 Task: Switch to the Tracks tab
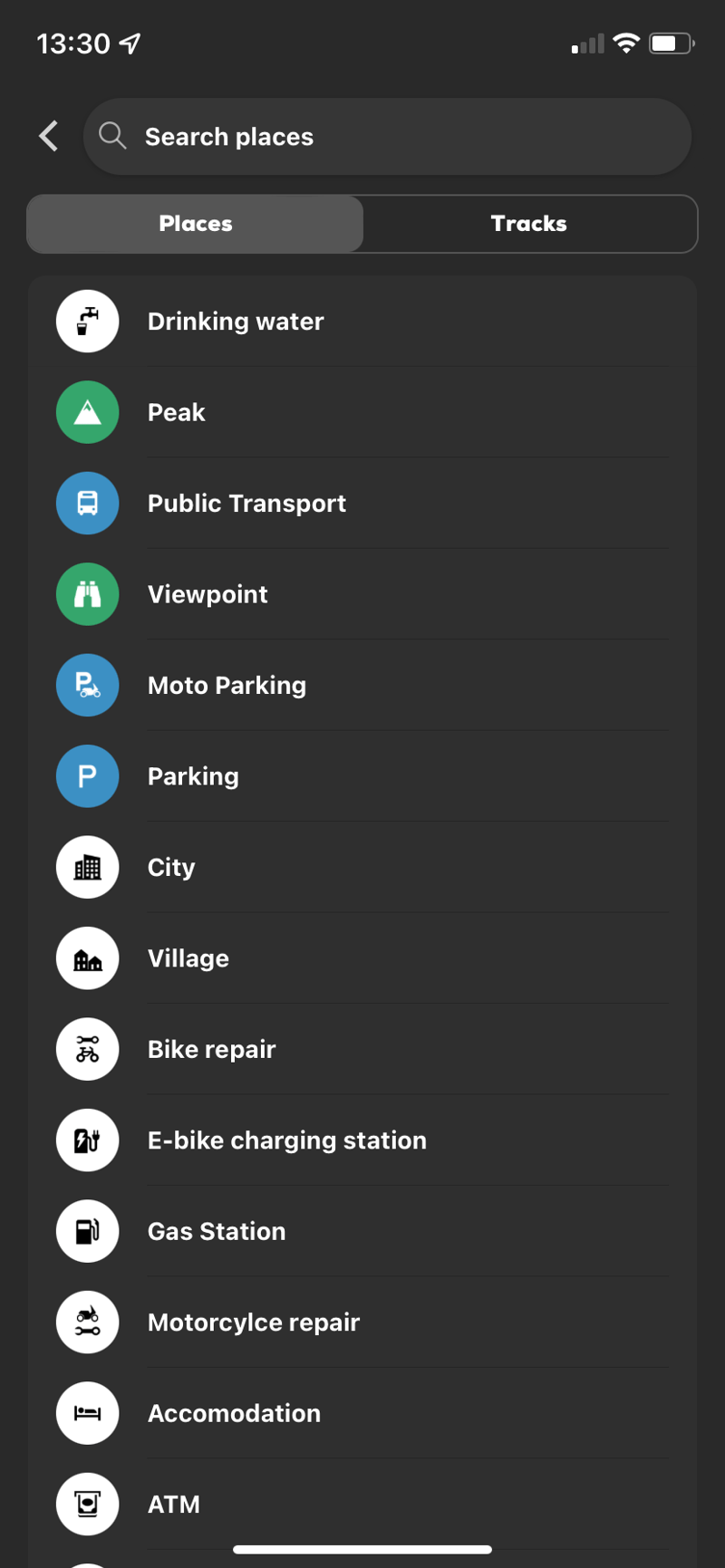[x=529, y=224]
